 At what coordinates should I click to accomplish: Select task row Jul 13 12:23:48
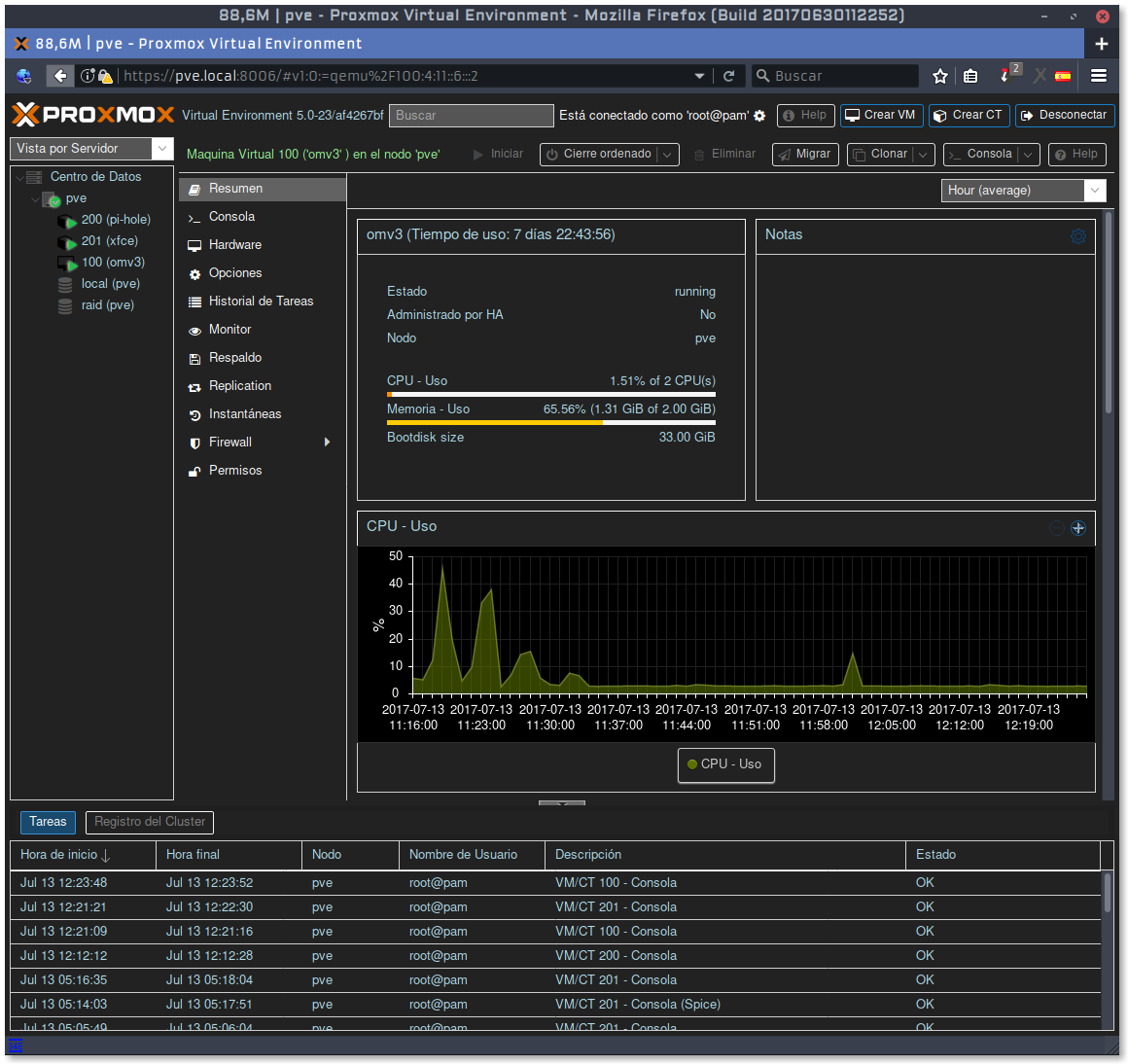point(555,883)
